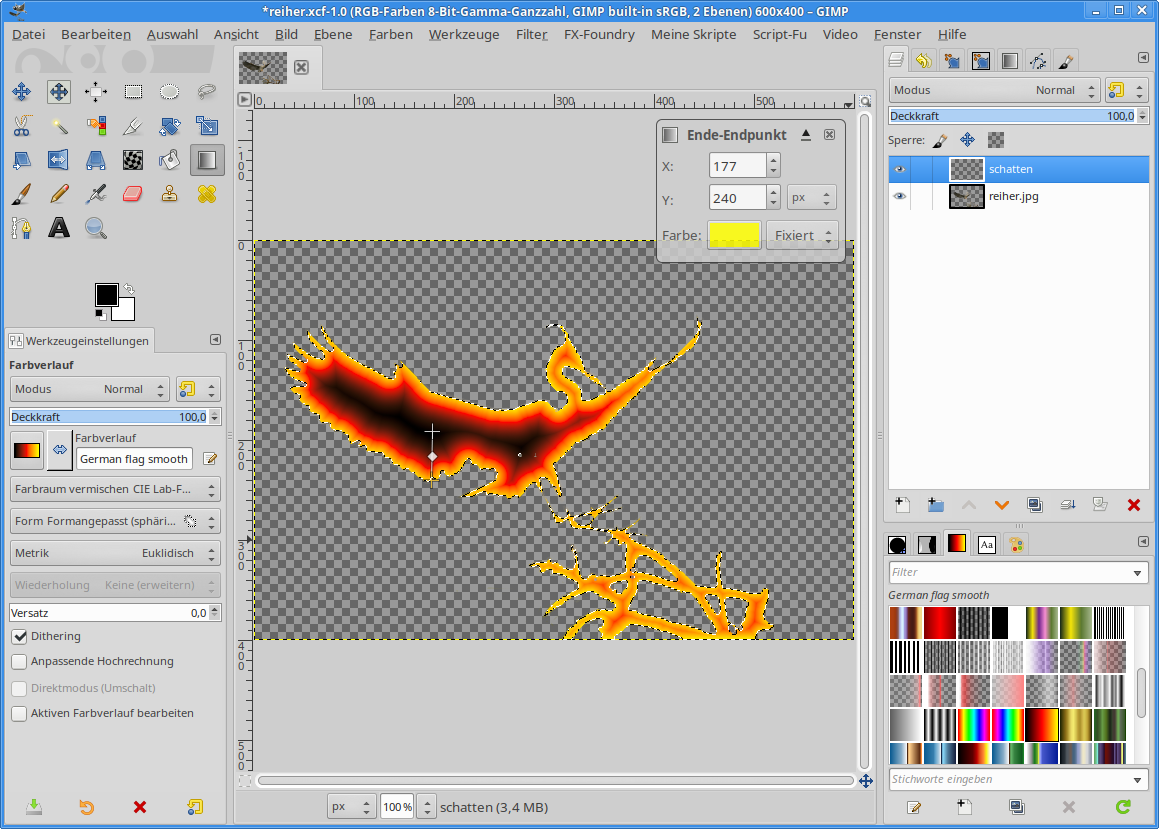
Task: Open the Werkzeuge menu
Action: coord(464,34)
